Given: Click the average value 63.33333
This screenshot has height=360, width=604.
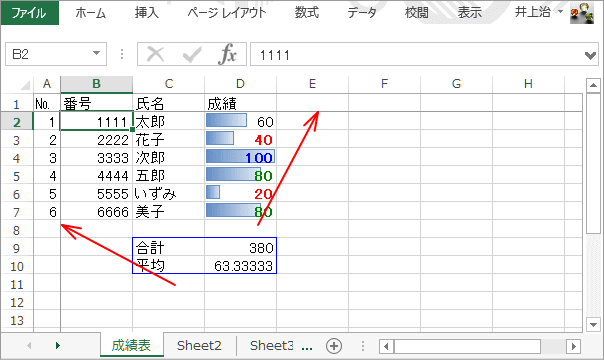Looking at the screenshot, I should coord(240,266).
